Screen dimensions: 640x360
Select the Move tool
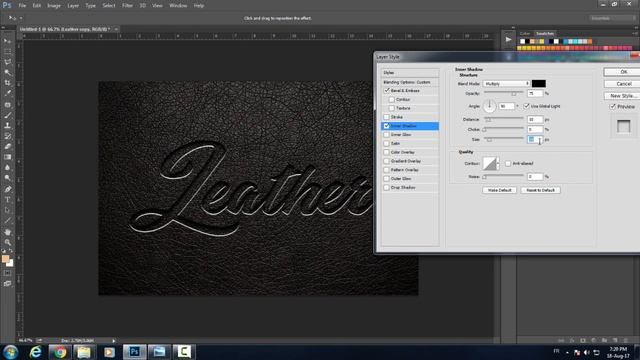(7, 41)
